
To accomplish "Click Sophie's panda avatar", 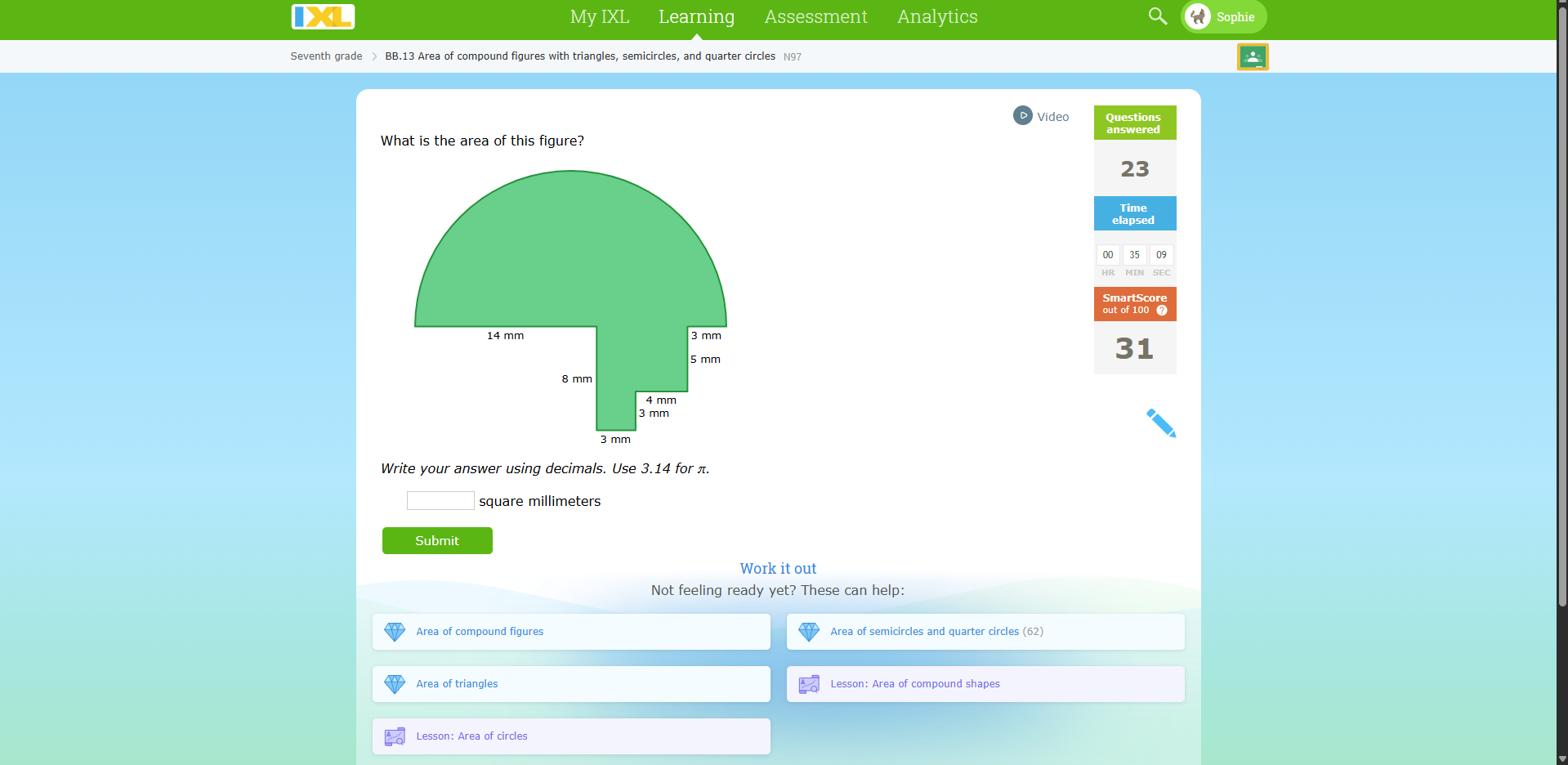I will (x=1197, y=16).
